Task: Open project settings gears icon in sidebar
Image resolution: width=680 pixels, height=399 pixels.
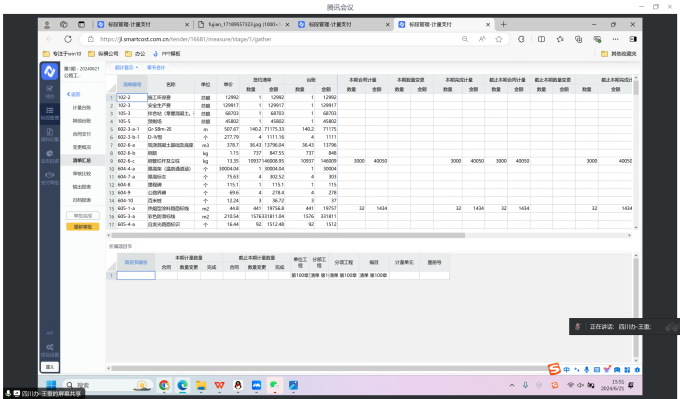Action: 50,350
